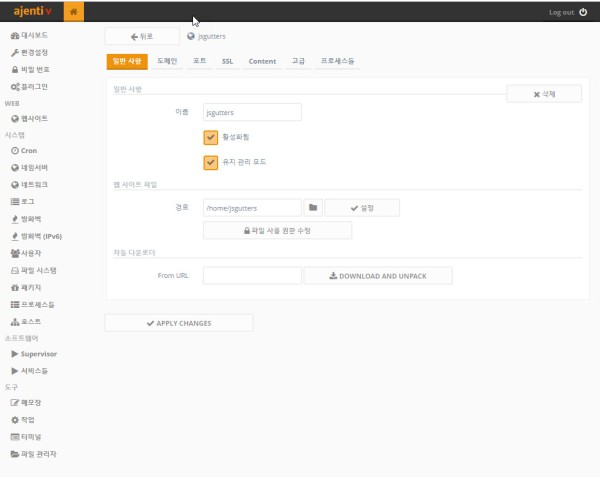Open 서비스들 (Services) sidebar item
The width and height of the screenshot is (600, 477).
[29, 371]
